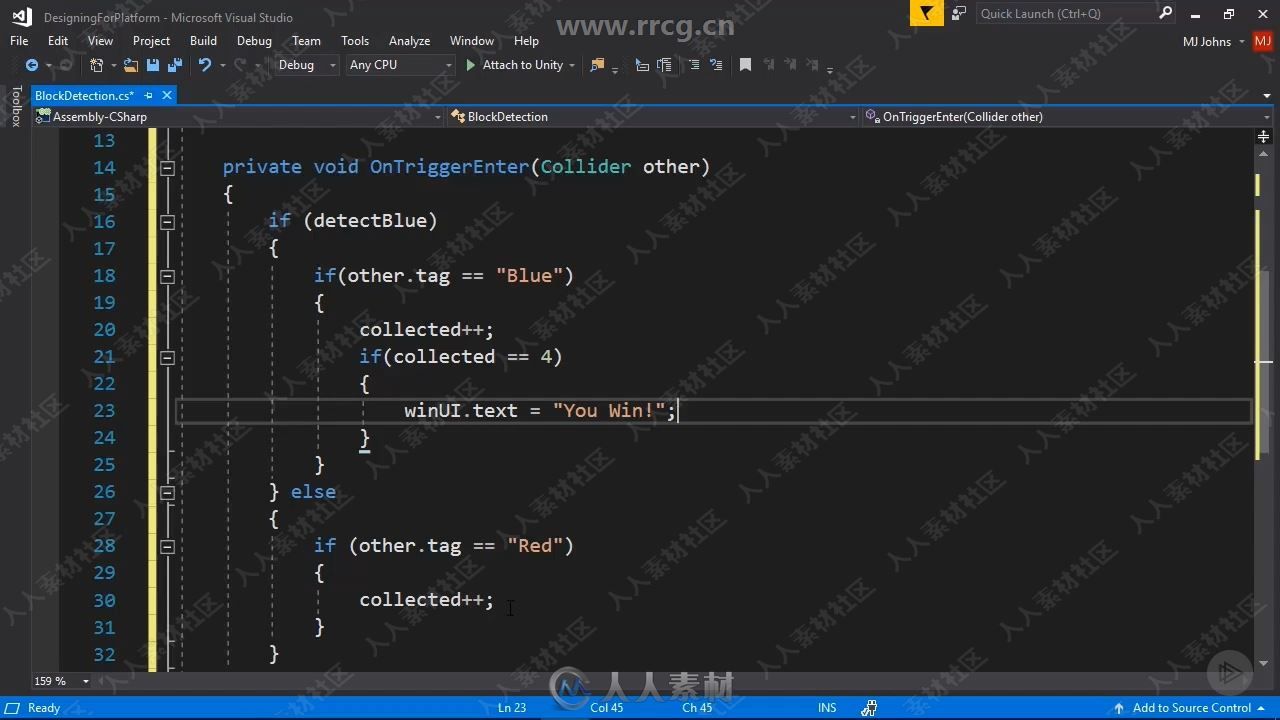Click the Quick Launch magnifier icon

pos(1165,13)
